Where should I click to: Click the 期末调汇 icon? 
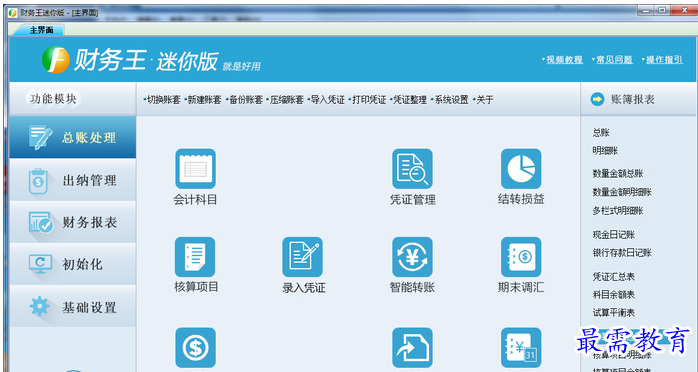click(x=521, y=257)
